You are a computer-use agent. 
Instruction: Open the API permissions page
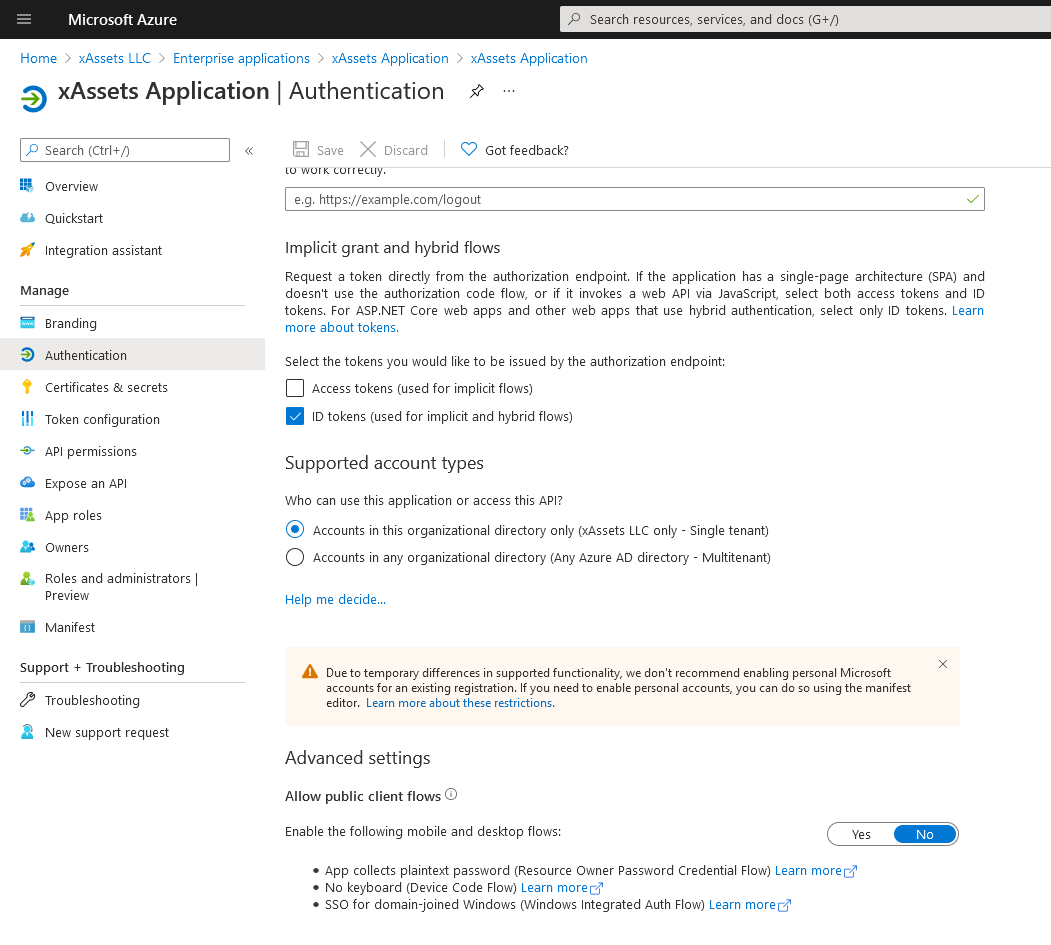point(91,451)
